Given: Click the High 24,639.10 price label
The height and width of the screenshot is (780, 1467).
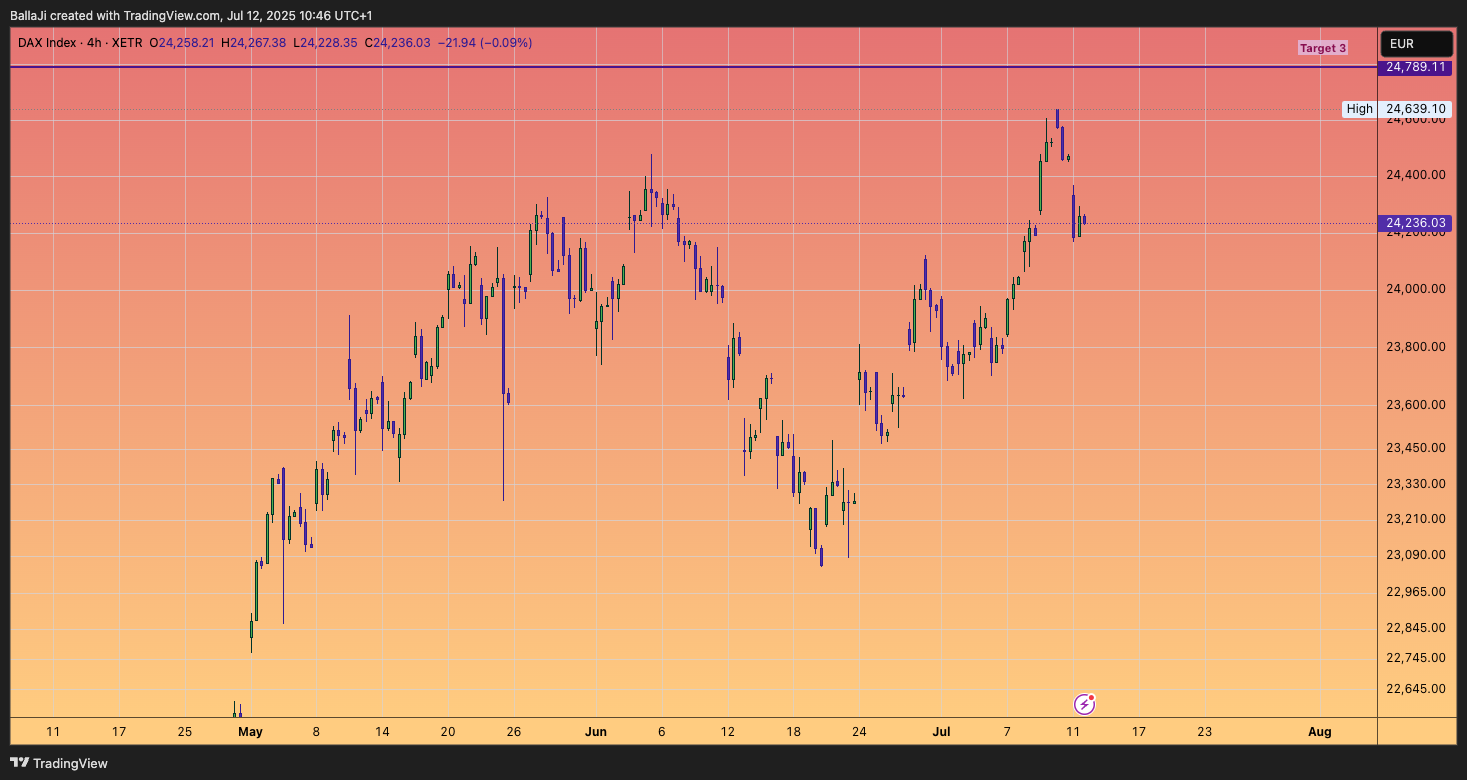Looking at the screenshot, I should [1397, 109].
